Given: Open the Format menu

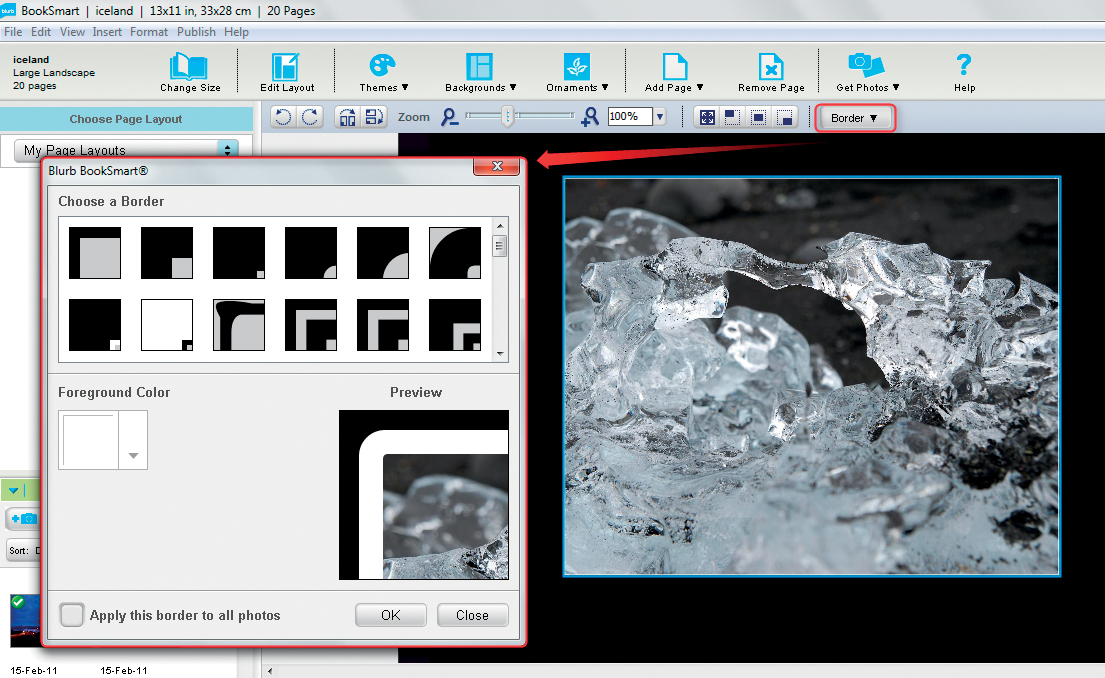Looking at the screenshot, I should point(149,32).
